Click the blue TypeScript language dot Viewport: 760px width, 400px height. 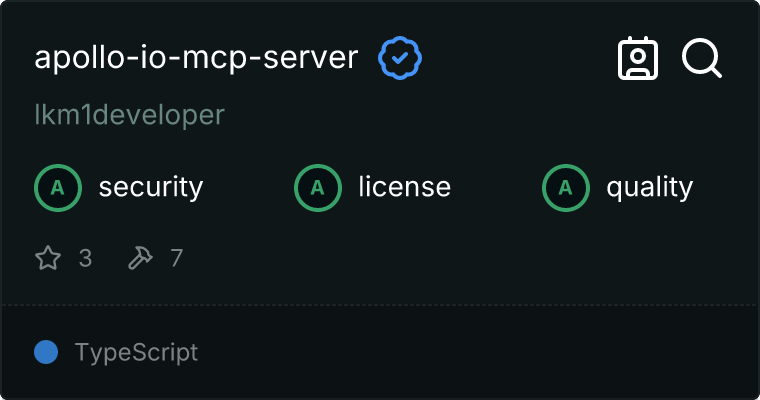coord(46,352)
